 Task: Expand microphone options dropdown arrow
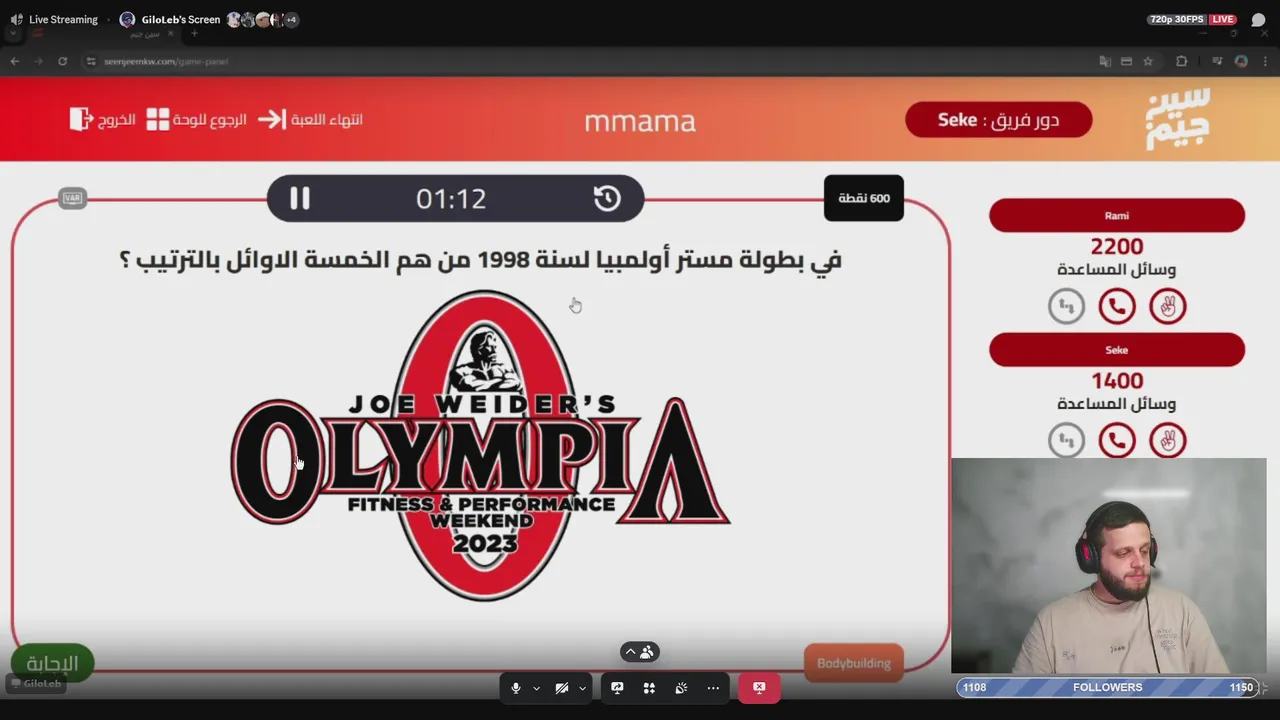537,688
